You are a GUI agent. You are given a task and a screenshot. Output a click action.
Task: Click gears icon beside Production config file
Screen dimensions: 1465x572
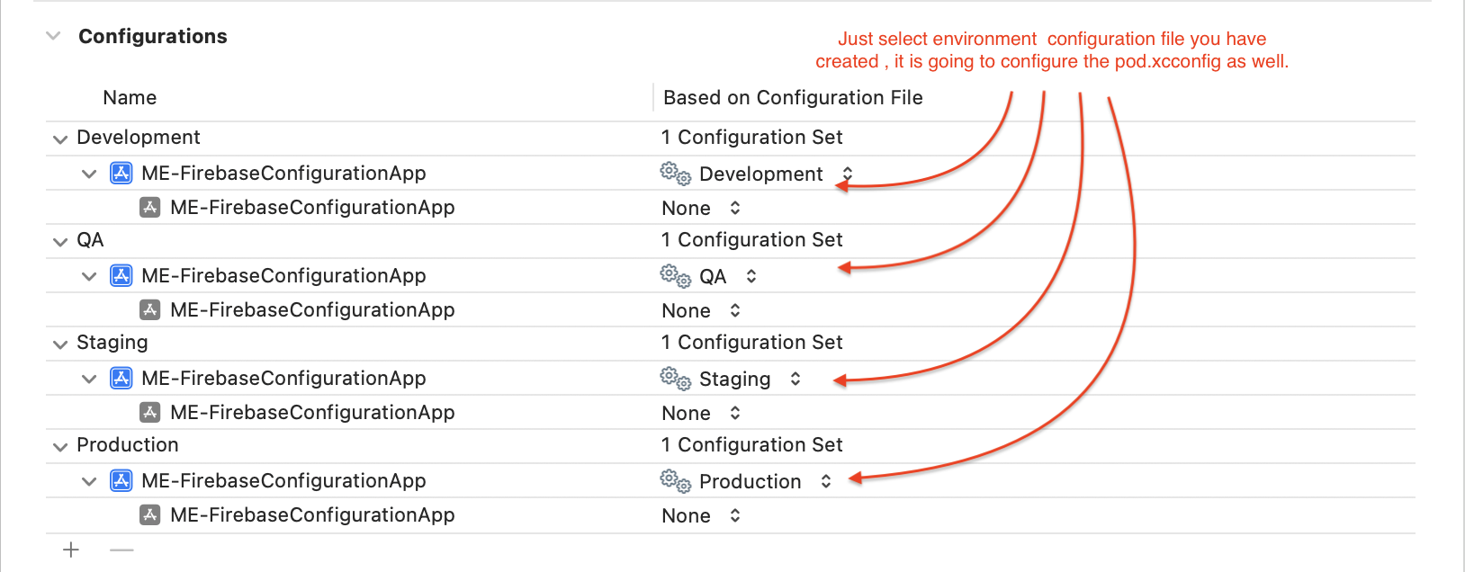click(x=676, y=481)
